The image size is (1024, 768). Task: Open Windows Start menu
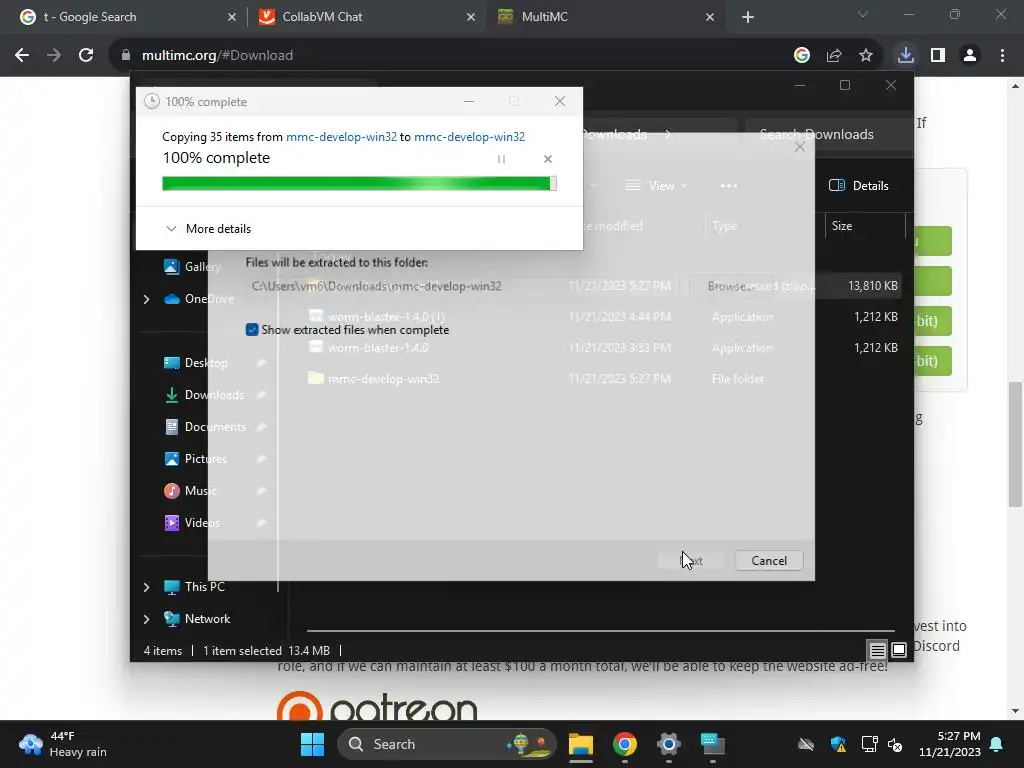pyautogui.click(x=312, y=744)
